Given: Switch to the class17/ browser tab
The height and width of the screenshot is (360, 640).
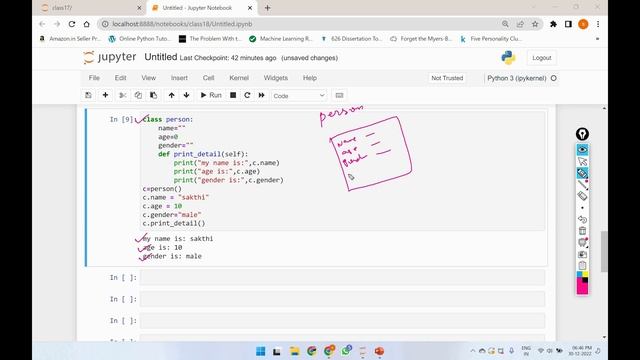Looking at the screenshot, I should point(92,8).
